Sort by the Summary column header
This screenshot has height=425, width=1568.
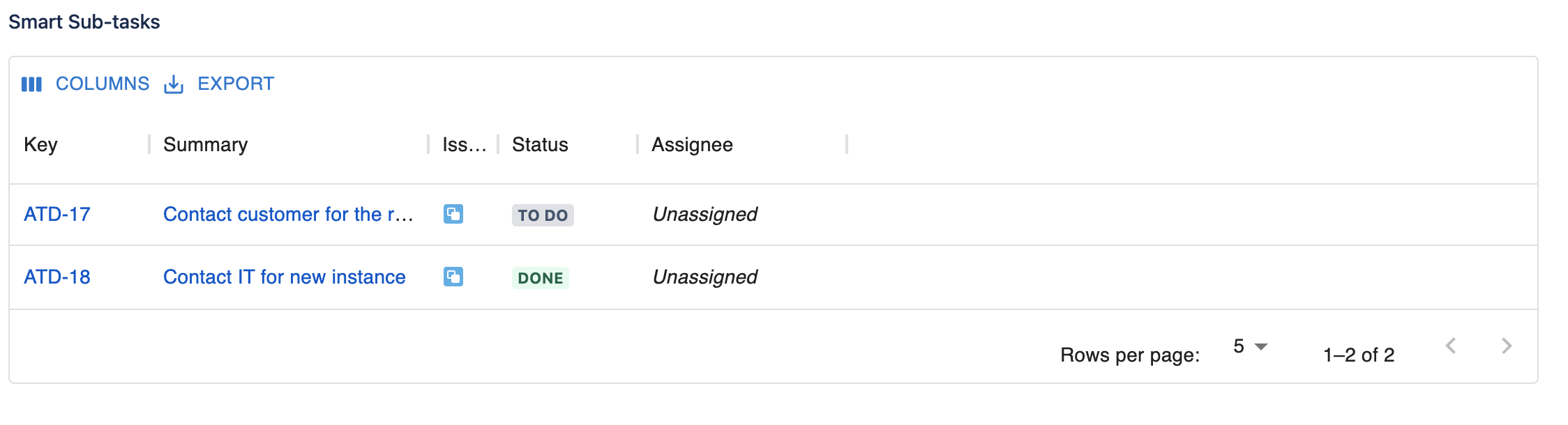tap(205, 144)
